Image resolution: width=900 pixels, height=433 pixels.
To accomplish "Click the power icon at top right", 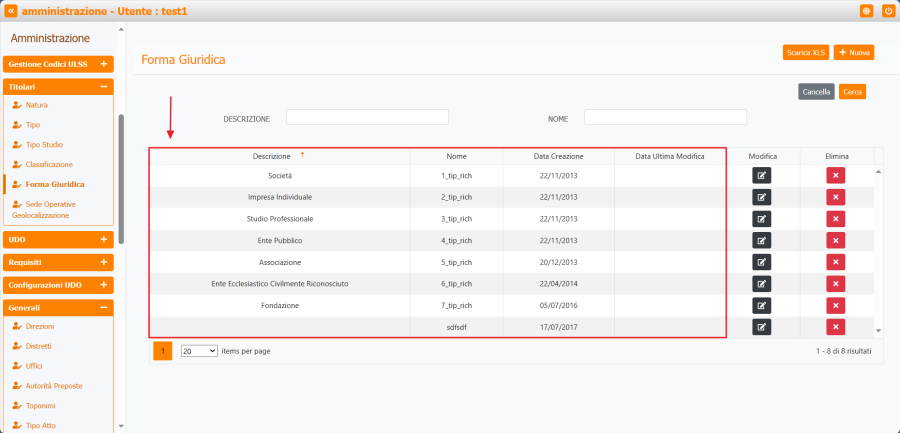I will (887, 10).
